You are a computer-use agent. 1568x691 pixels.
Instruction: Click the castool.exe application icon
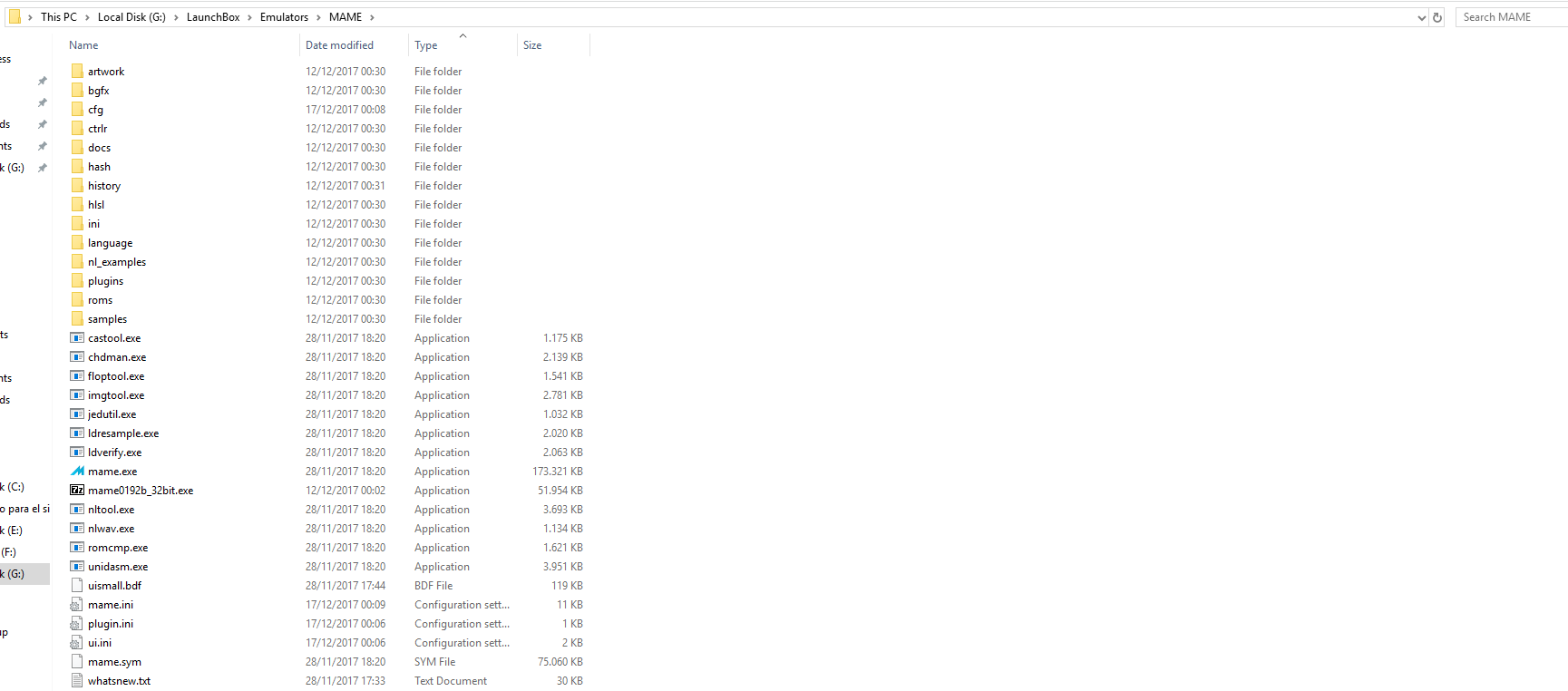77,337
